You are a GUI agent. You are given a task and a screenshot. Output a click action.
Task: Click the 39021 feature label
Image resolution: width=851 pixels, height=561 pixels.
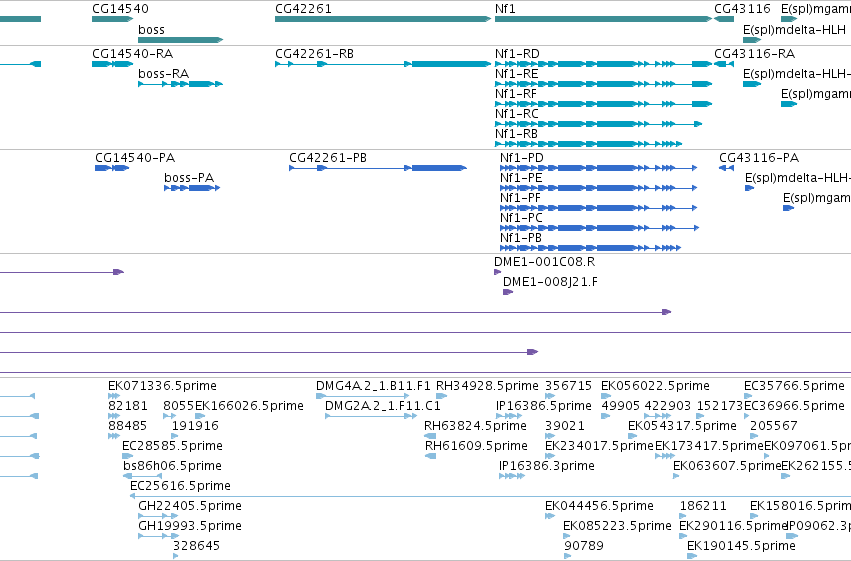(x=565, y=426)
